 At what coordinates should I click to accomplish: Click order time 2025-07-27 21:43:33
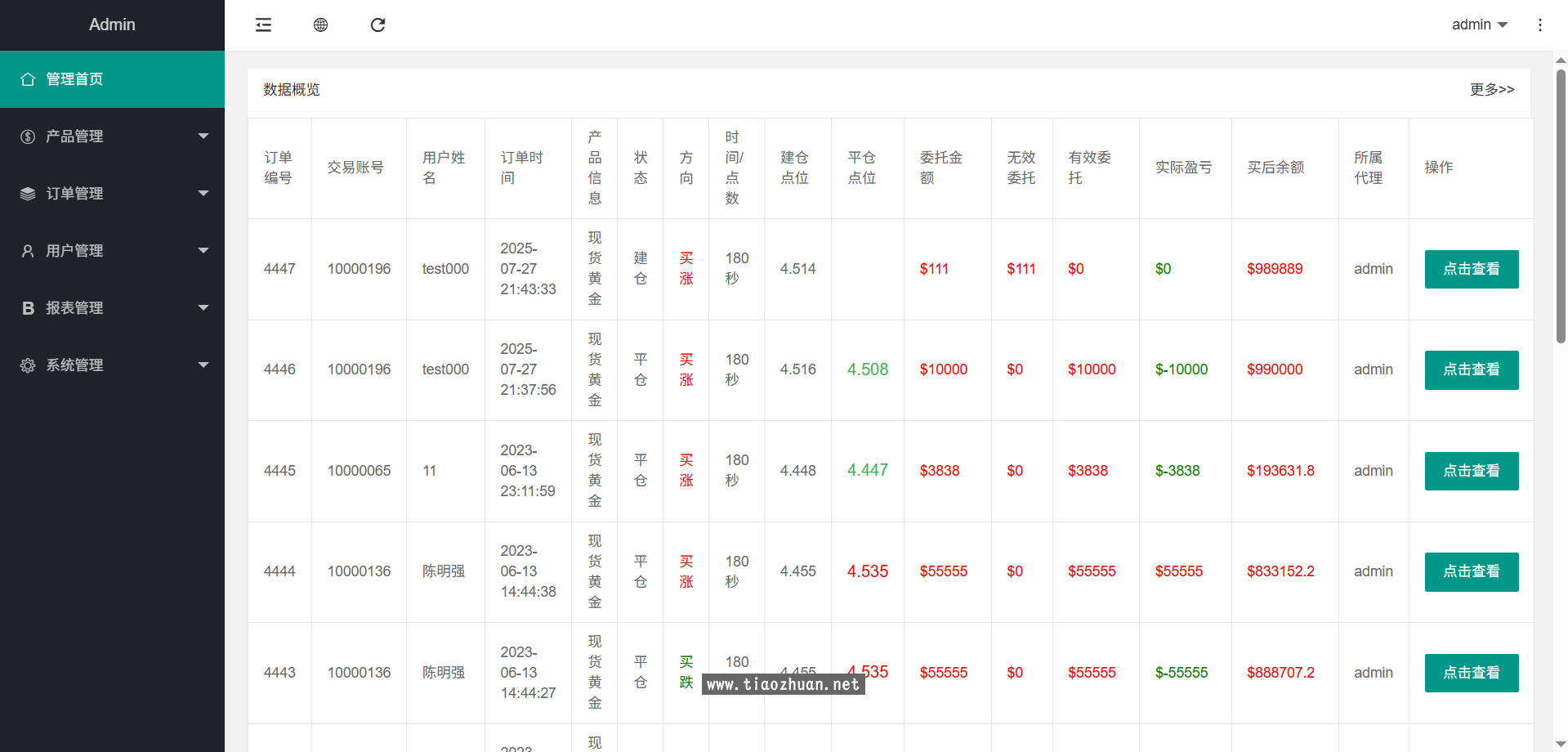(x=528, y=269)
